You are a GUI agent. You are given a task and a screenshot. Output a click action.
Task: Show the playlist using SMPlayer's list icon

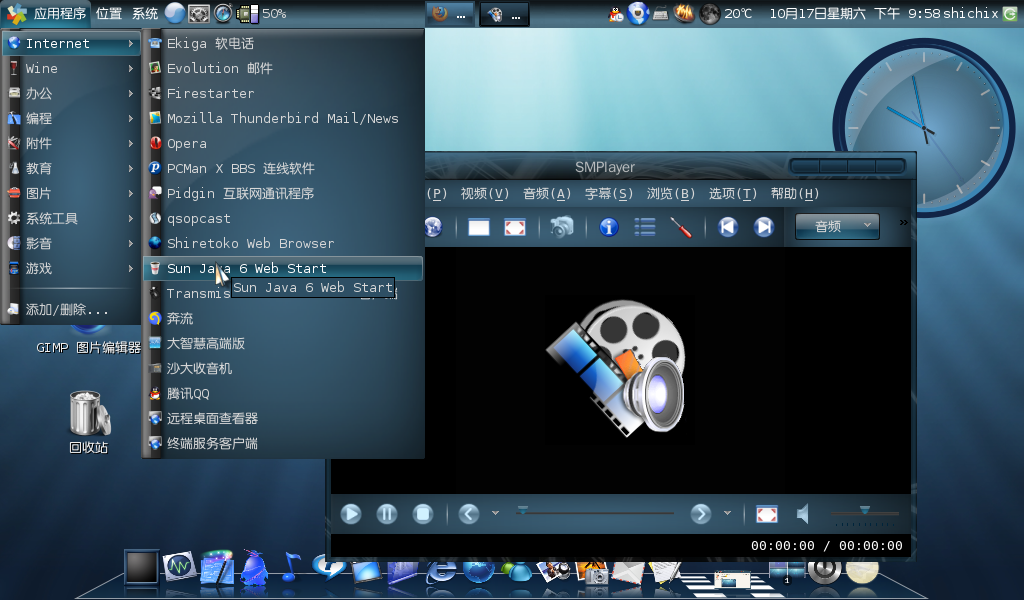645,227
